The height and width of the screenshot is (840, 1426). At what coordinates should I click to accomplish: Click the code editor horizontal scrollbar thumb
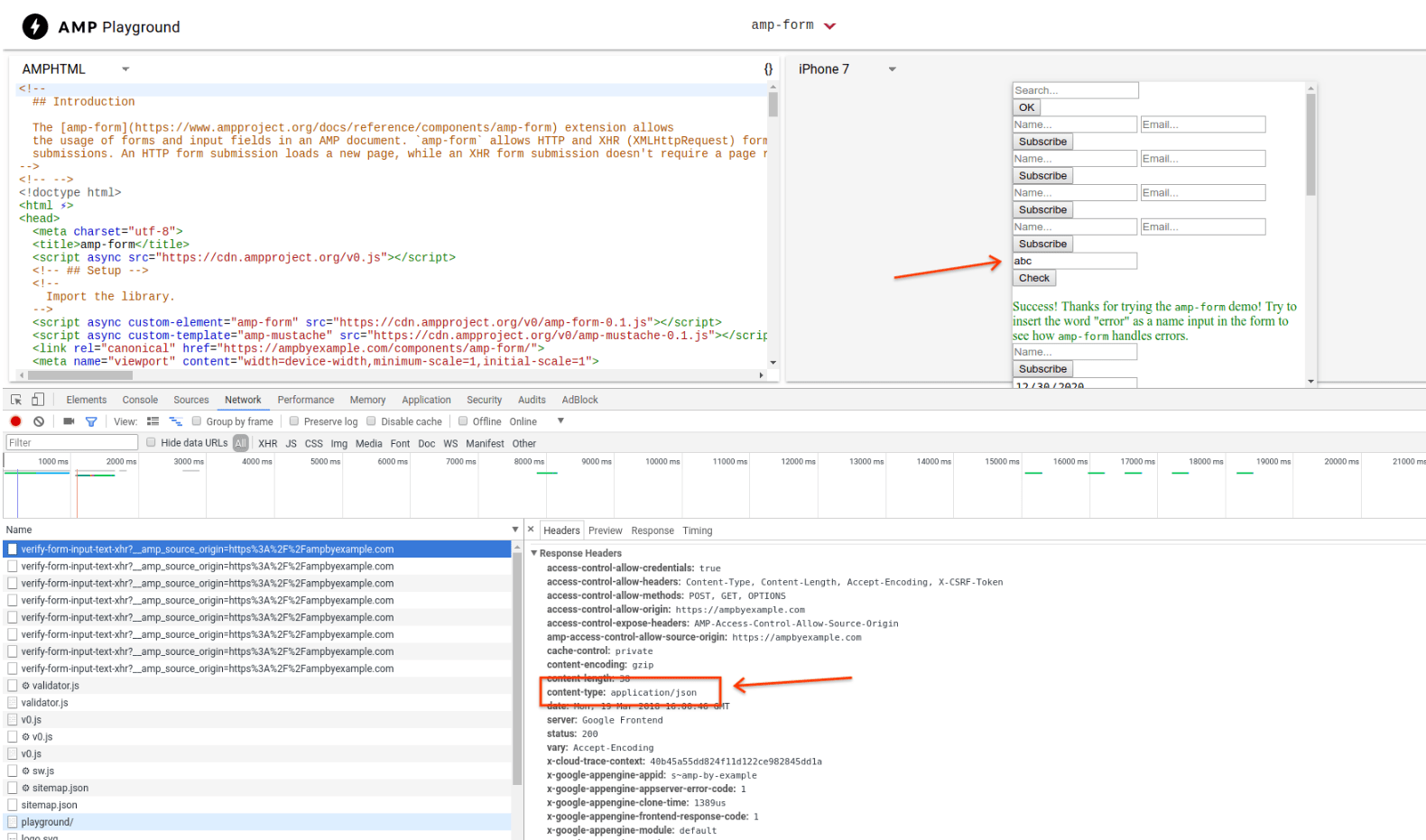pos(80,375)
